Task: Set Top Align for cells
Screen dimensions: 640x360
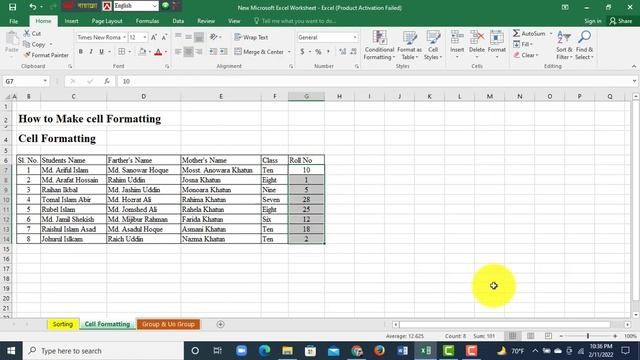Action: click(x=178, y=37)
